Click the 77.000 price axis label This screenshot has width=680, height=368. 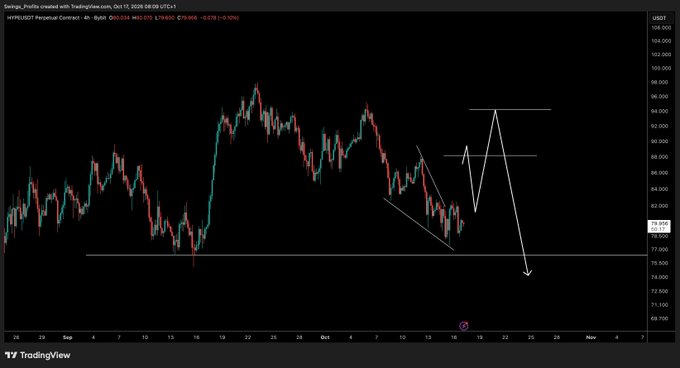661,250
